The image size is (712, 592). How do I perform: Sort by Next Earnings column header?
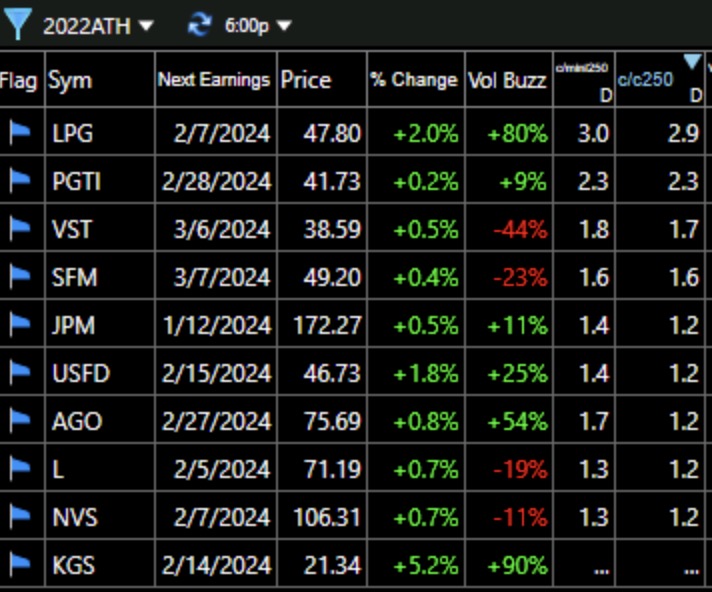pos(214,80)
